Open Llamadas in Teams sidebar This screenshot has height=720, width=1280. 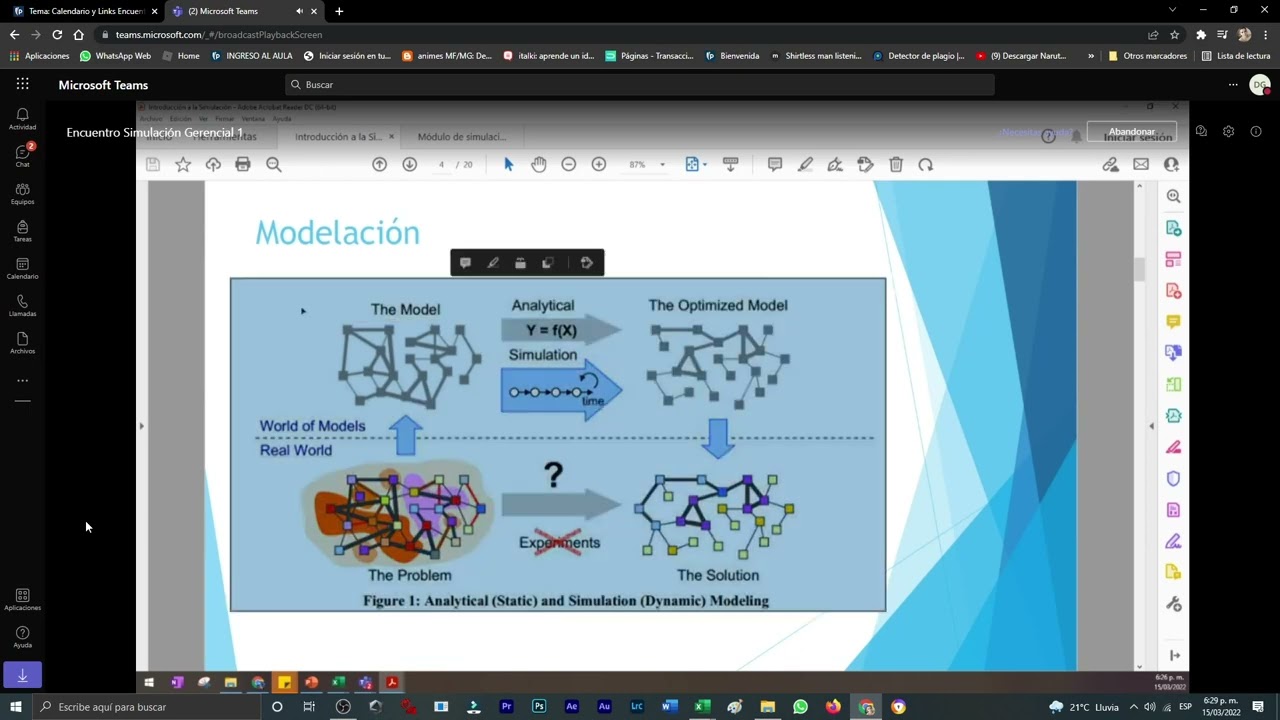click(22, 306)
